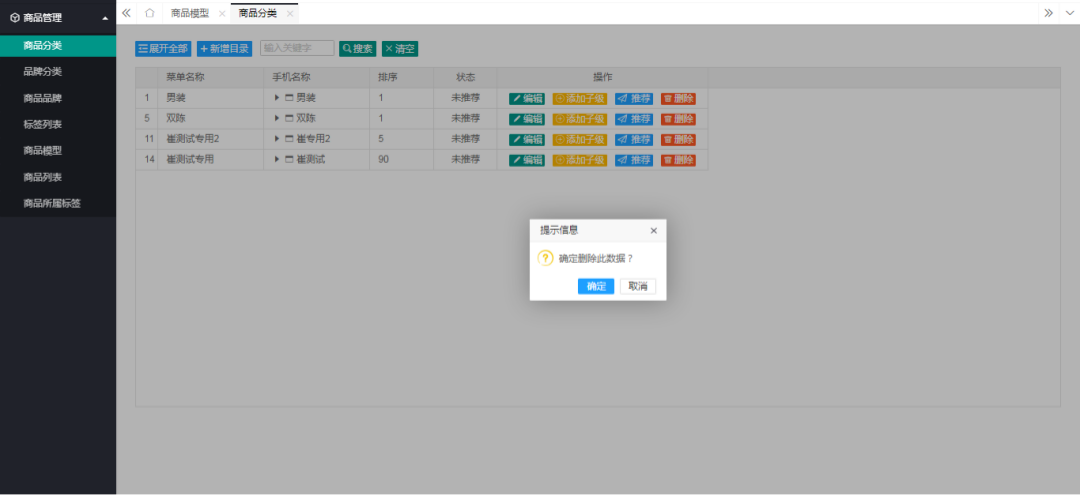Recommend the 男装 row
The width and height of the screenshot is (1080, 495).
pos(634,98)
